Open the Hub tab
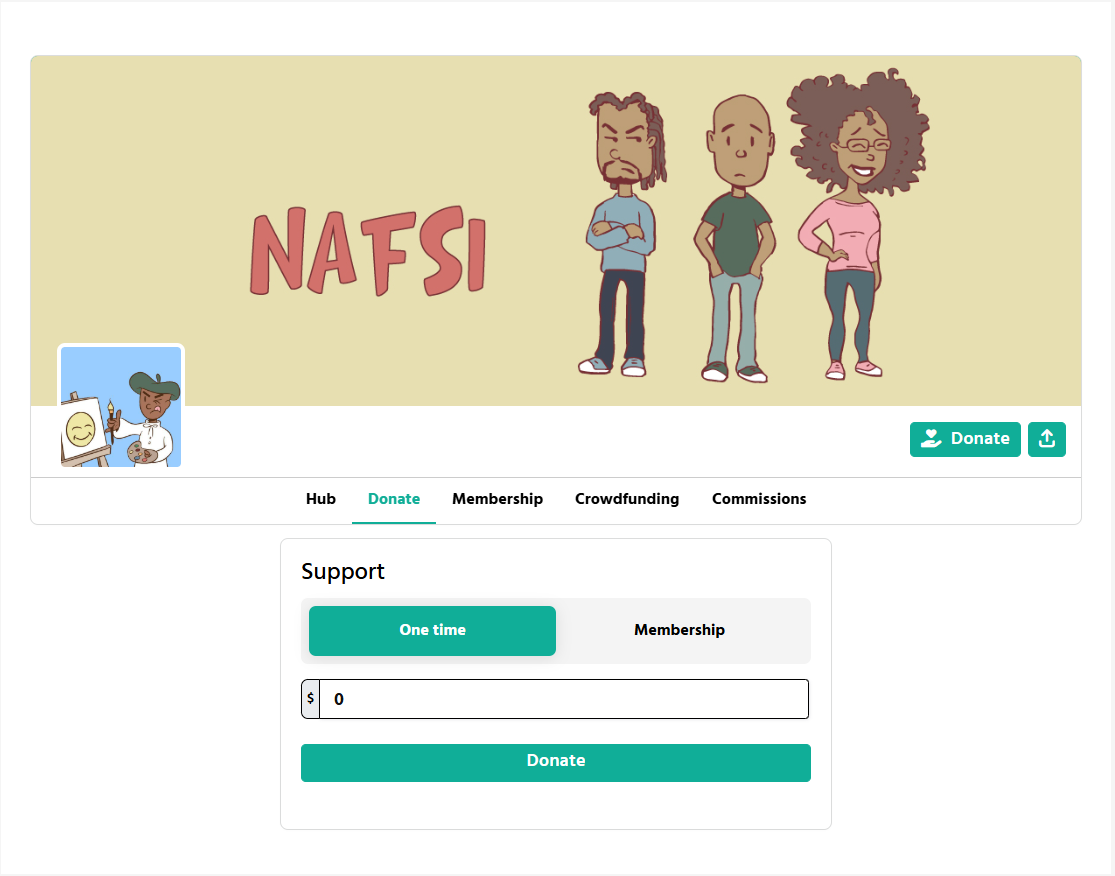 pos(321,499)
